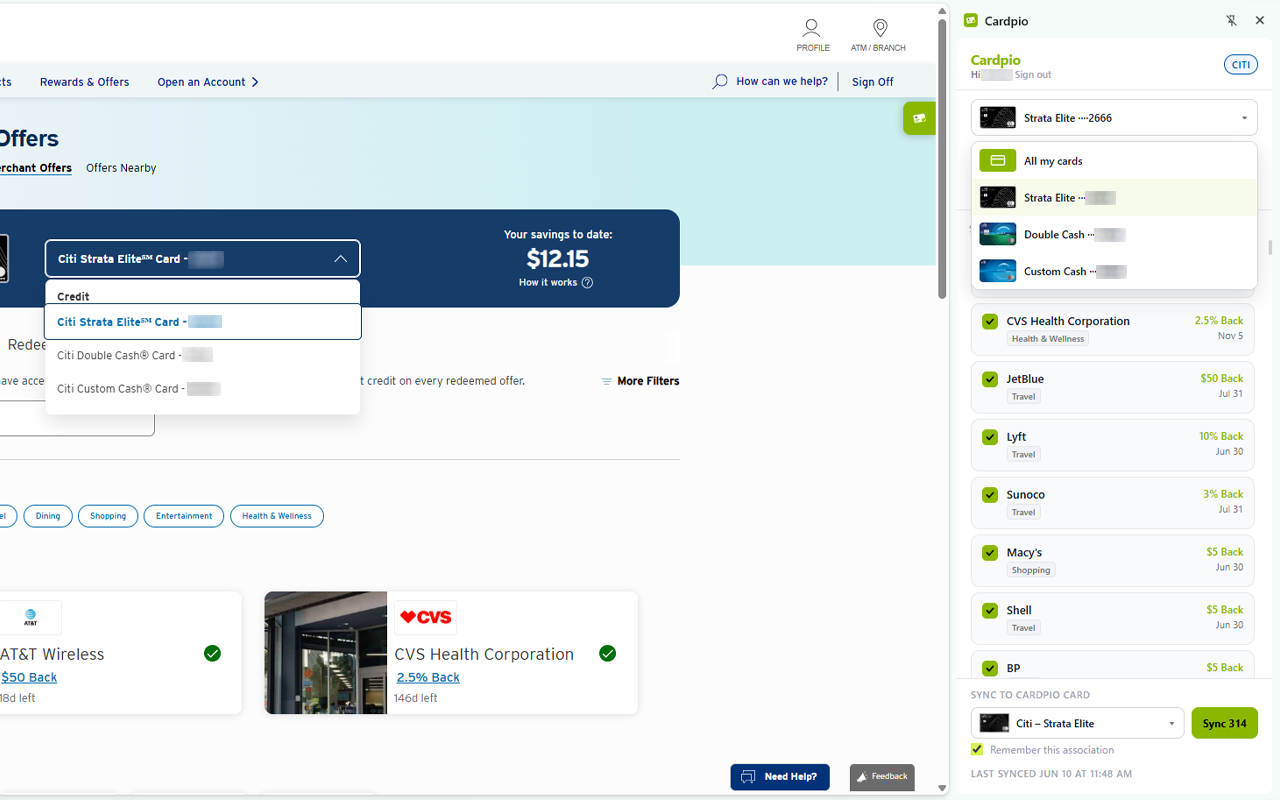Uncheck 'Remember this association'

(977, 750)
